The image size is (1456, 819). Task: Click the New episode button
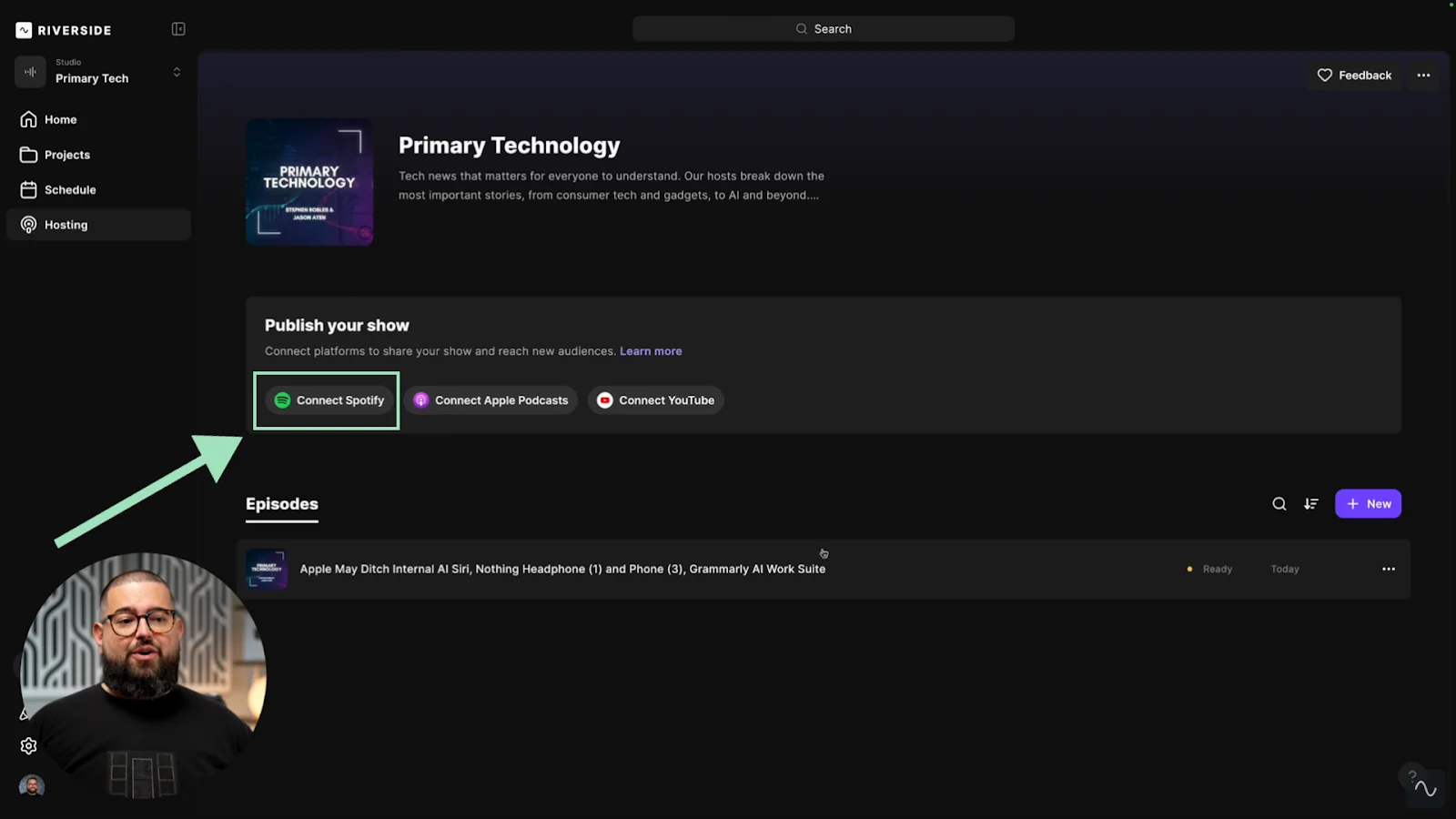tap(1368, 504)
